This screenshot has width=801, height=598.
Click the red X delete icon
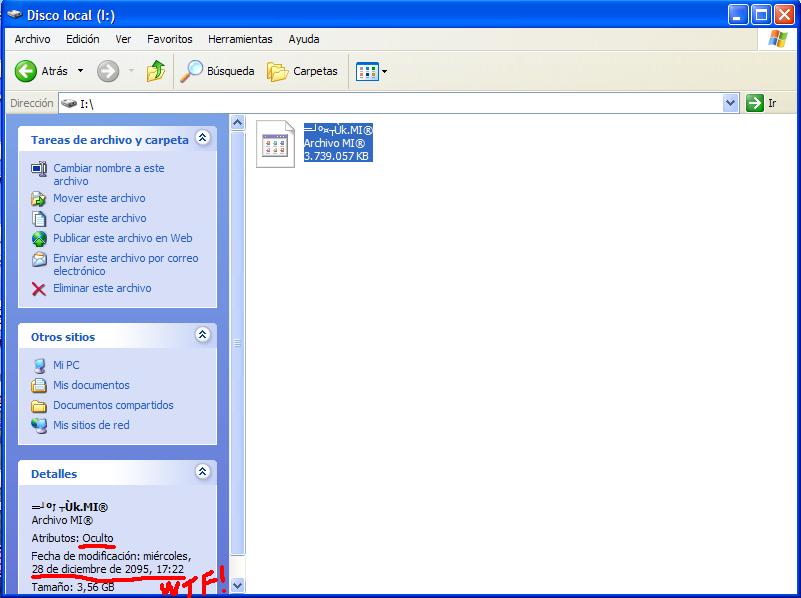(39, 289)
